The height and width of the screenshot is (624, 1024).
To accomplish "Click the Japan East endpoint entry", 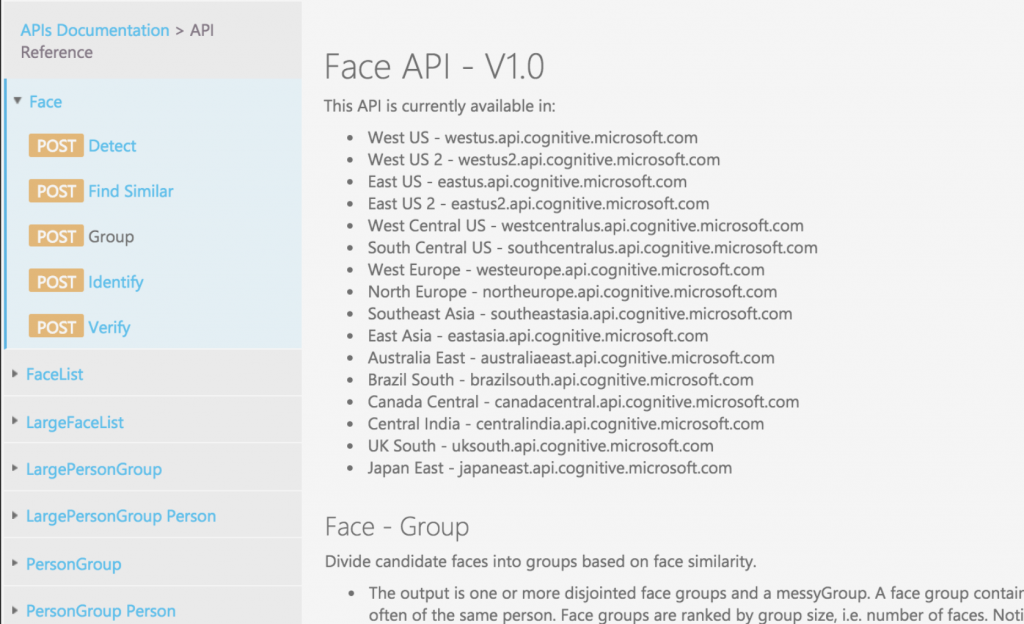I will (549, 468).
